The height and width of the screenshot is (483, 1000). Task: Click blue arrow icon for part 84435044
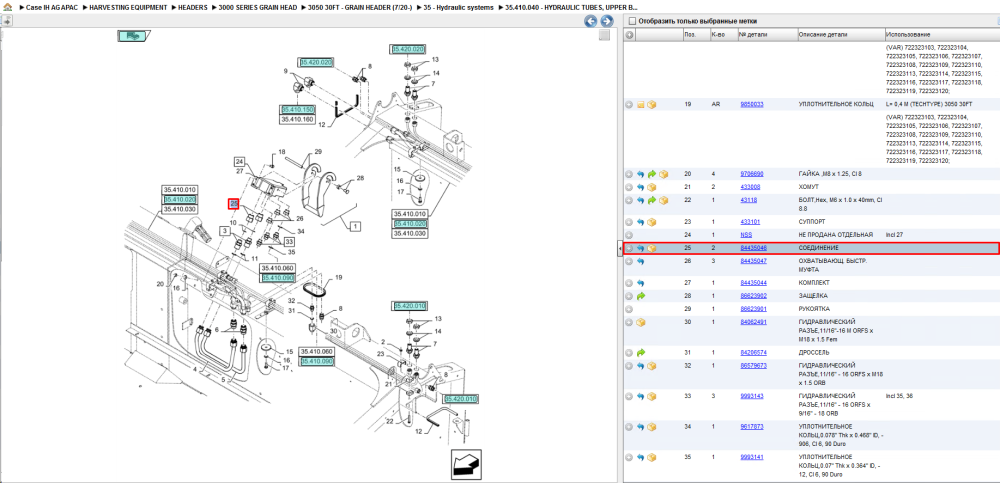(640, 283)
